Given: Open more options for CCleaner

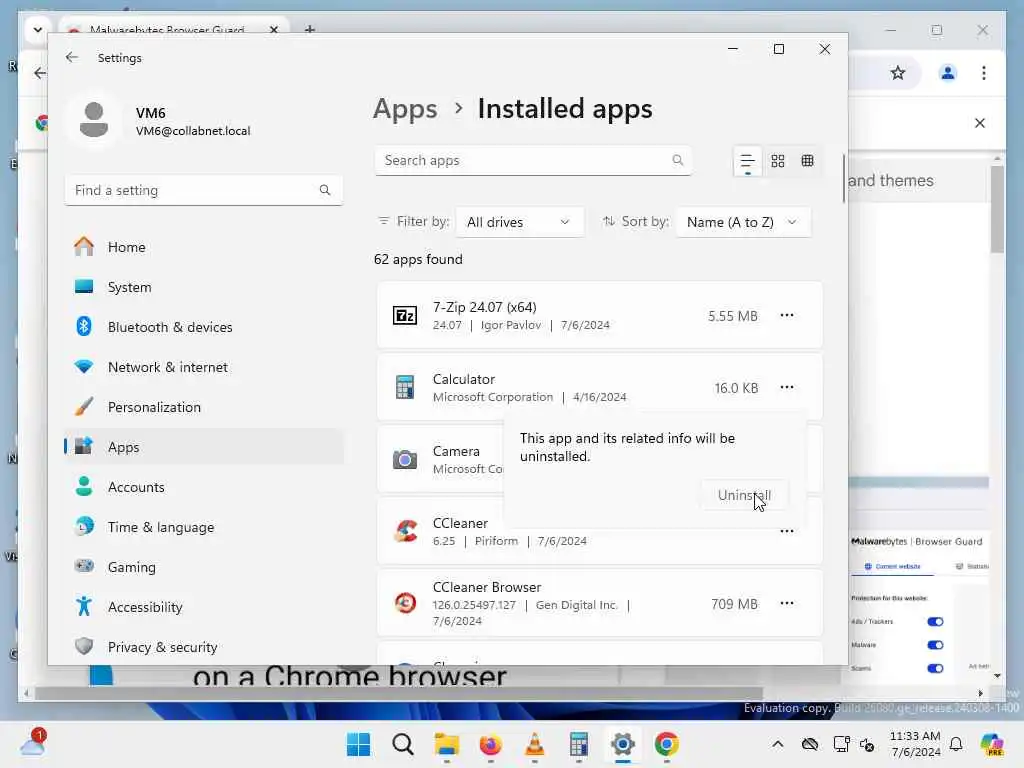Looking at the screenshot, I should [787, 532].
